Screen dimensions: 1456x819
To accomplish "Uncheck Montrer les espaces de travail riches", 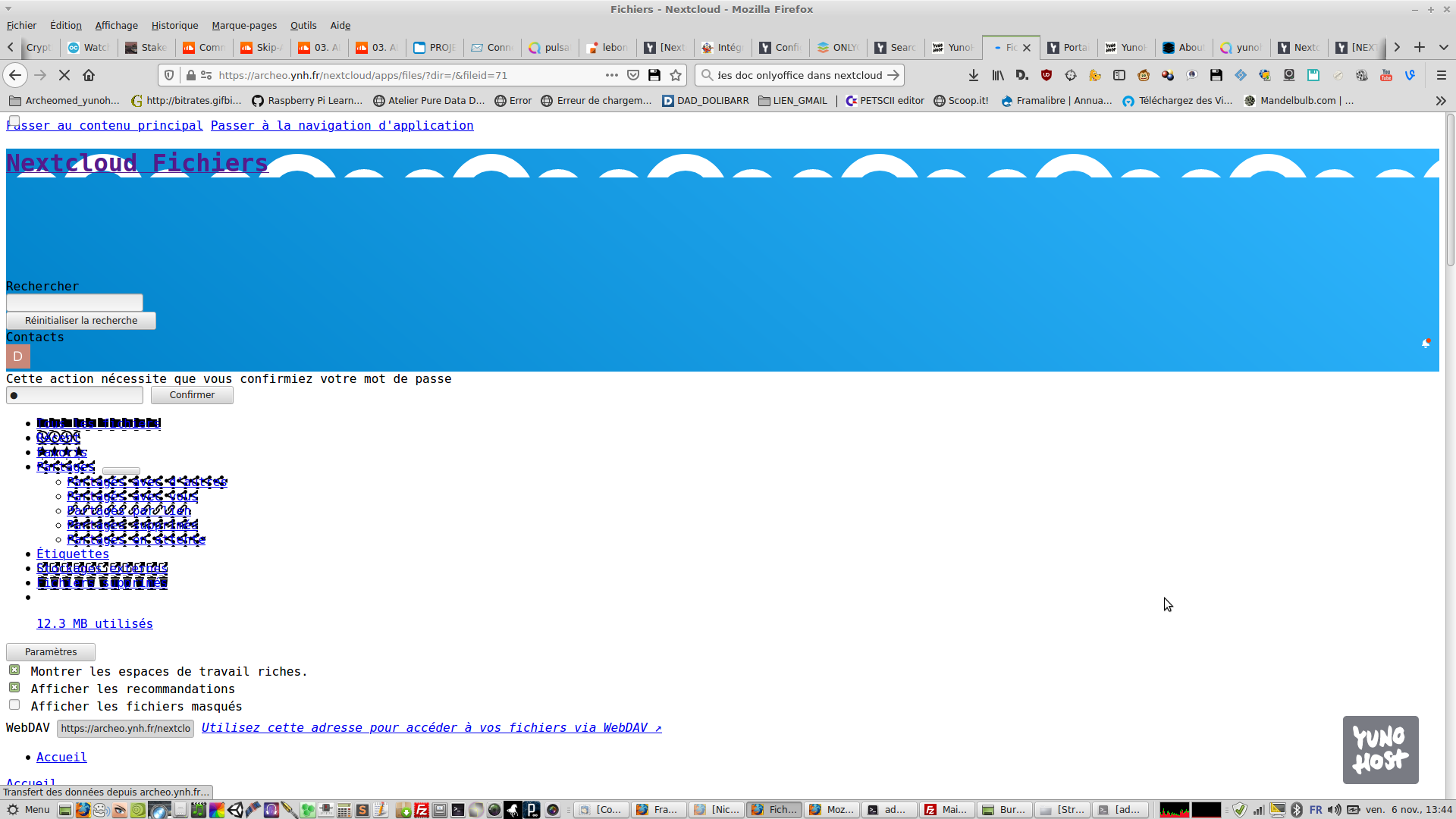I will pyautogui.click(x=14, y=670).
